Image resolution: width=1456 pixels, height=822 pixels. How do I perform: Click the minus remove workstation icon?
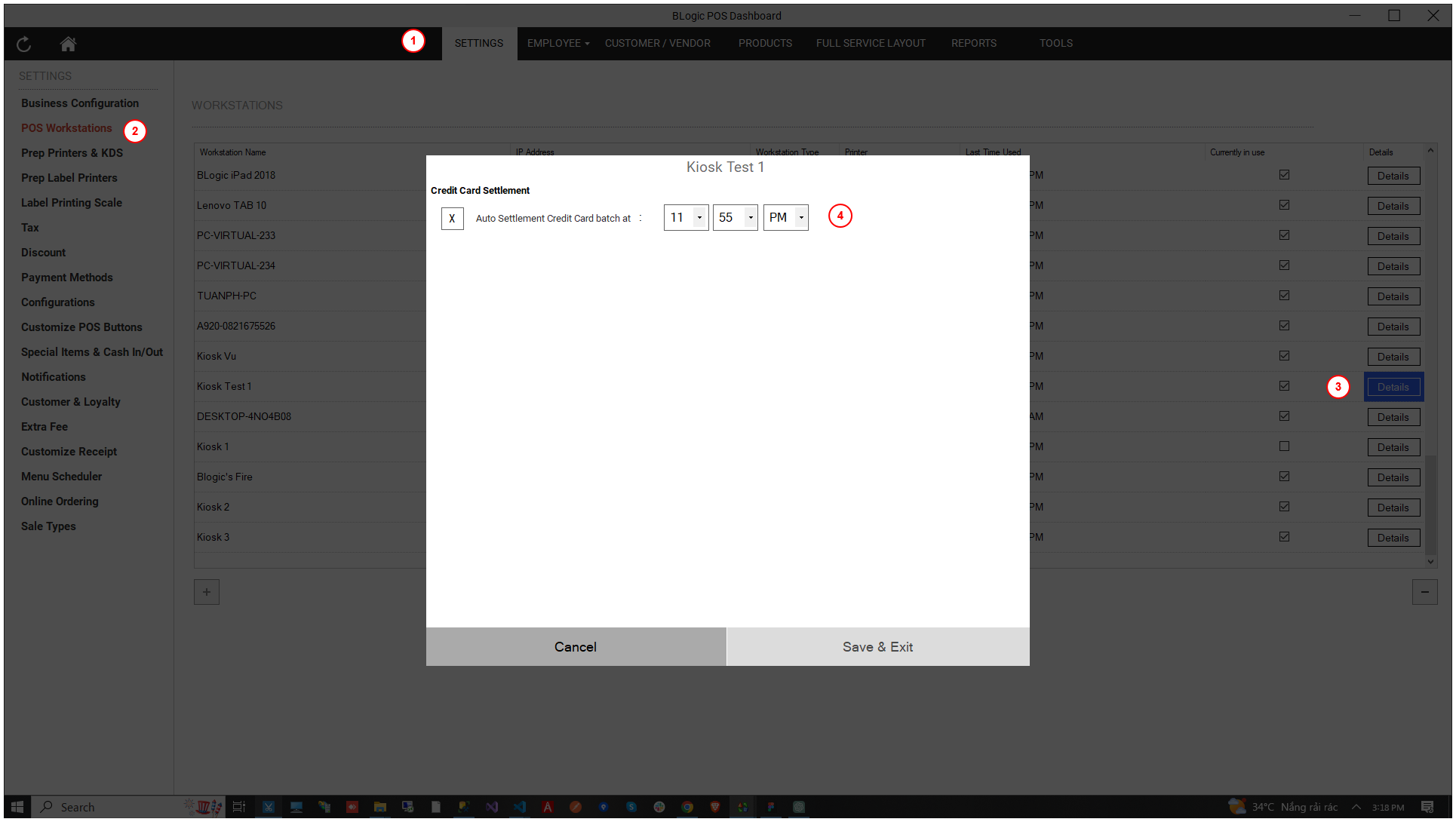click(1424, 592)
